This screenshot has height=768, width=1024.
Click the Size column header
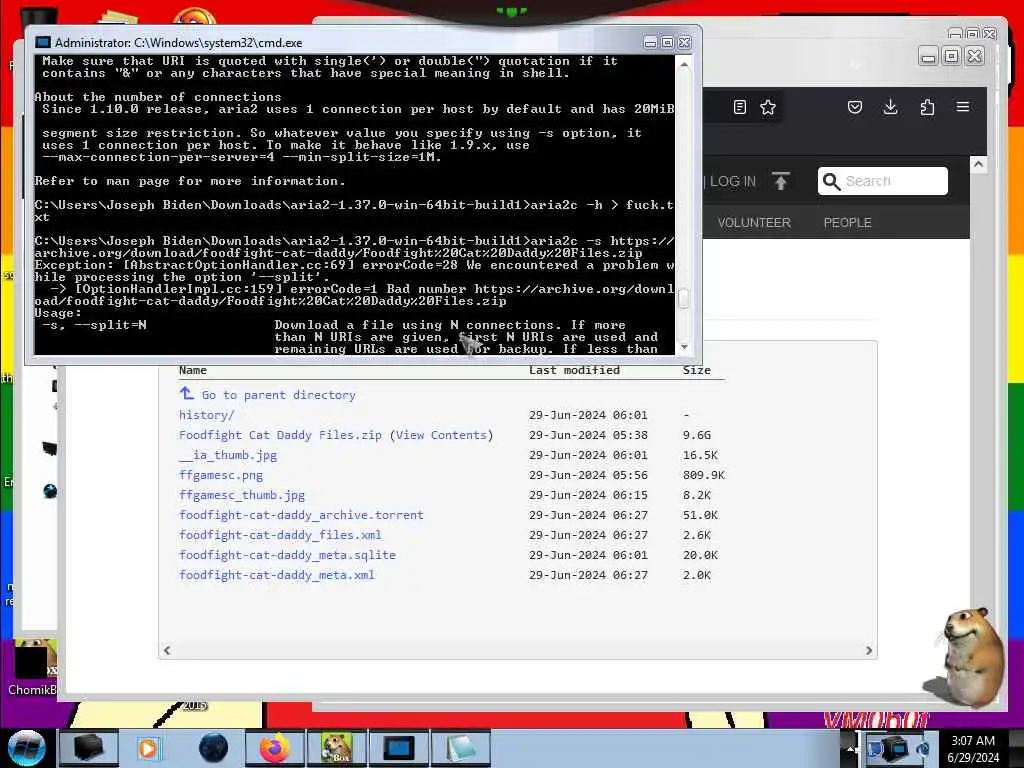[696, 370]
